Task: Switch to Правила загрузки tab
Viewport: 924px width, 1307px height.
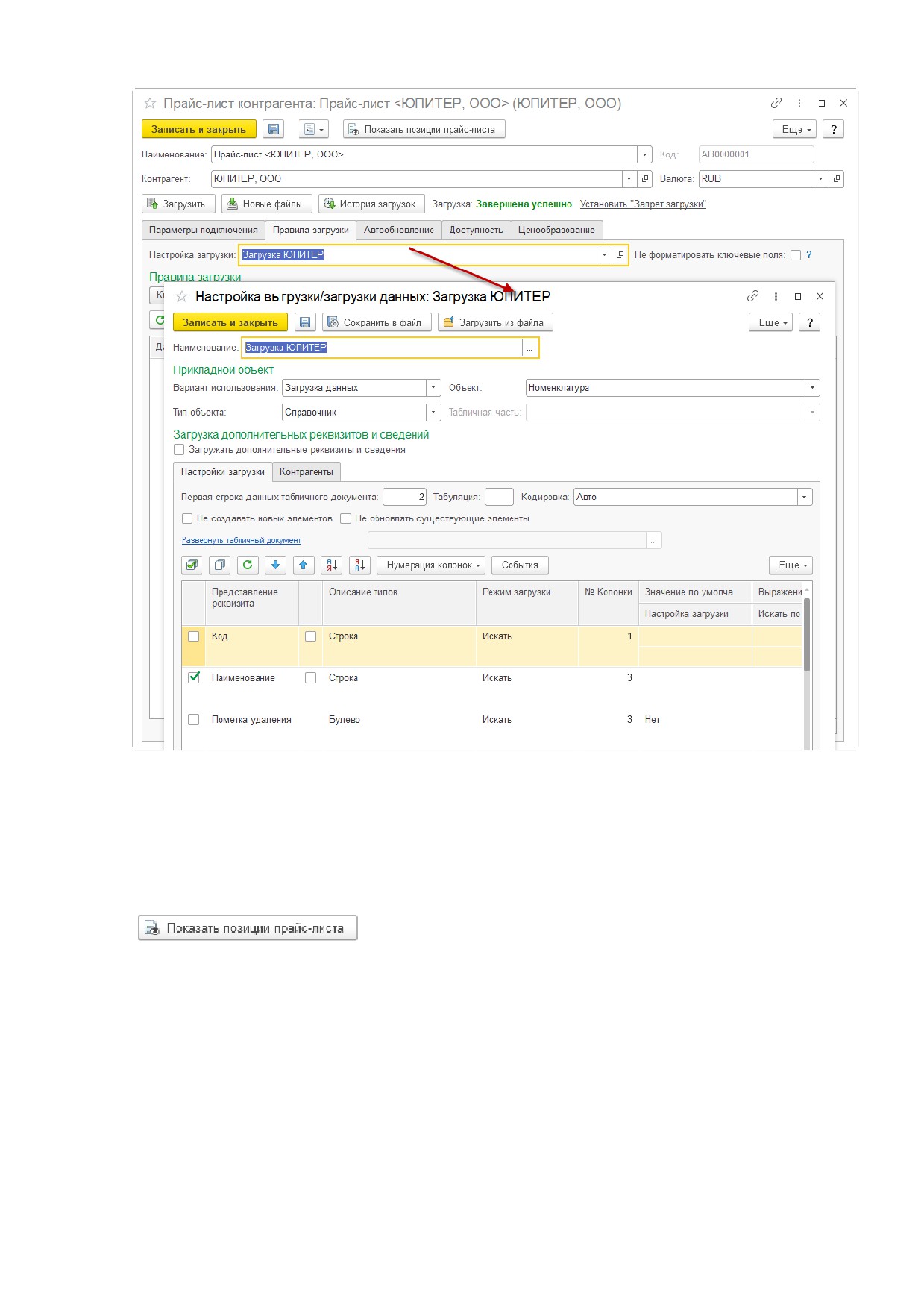Action: pos(310,230)
